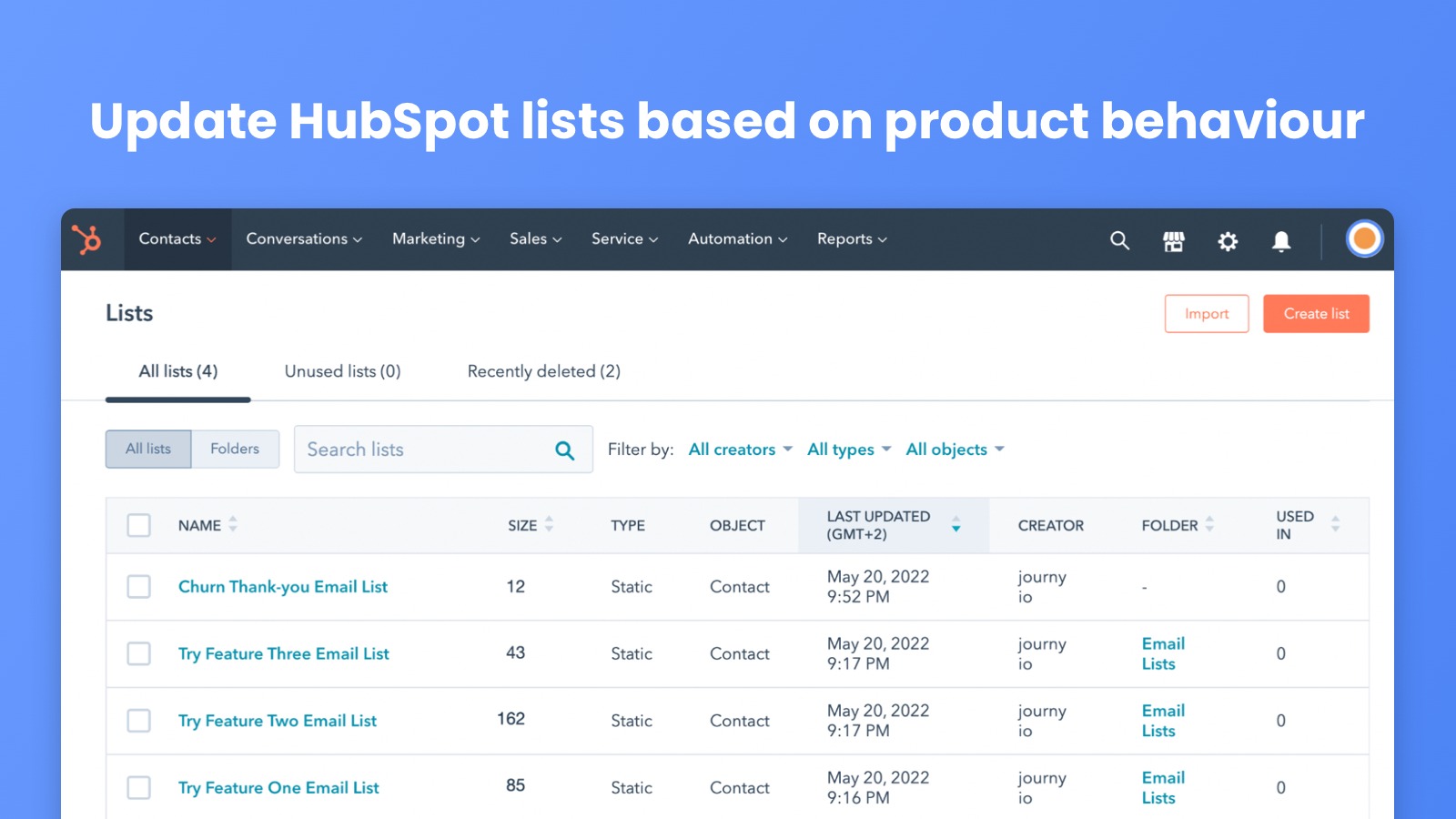The width and height of the screenshot is (1456, 819).
Task: Sort by Last Updated column arrow
Action: (x=955, y=525)
